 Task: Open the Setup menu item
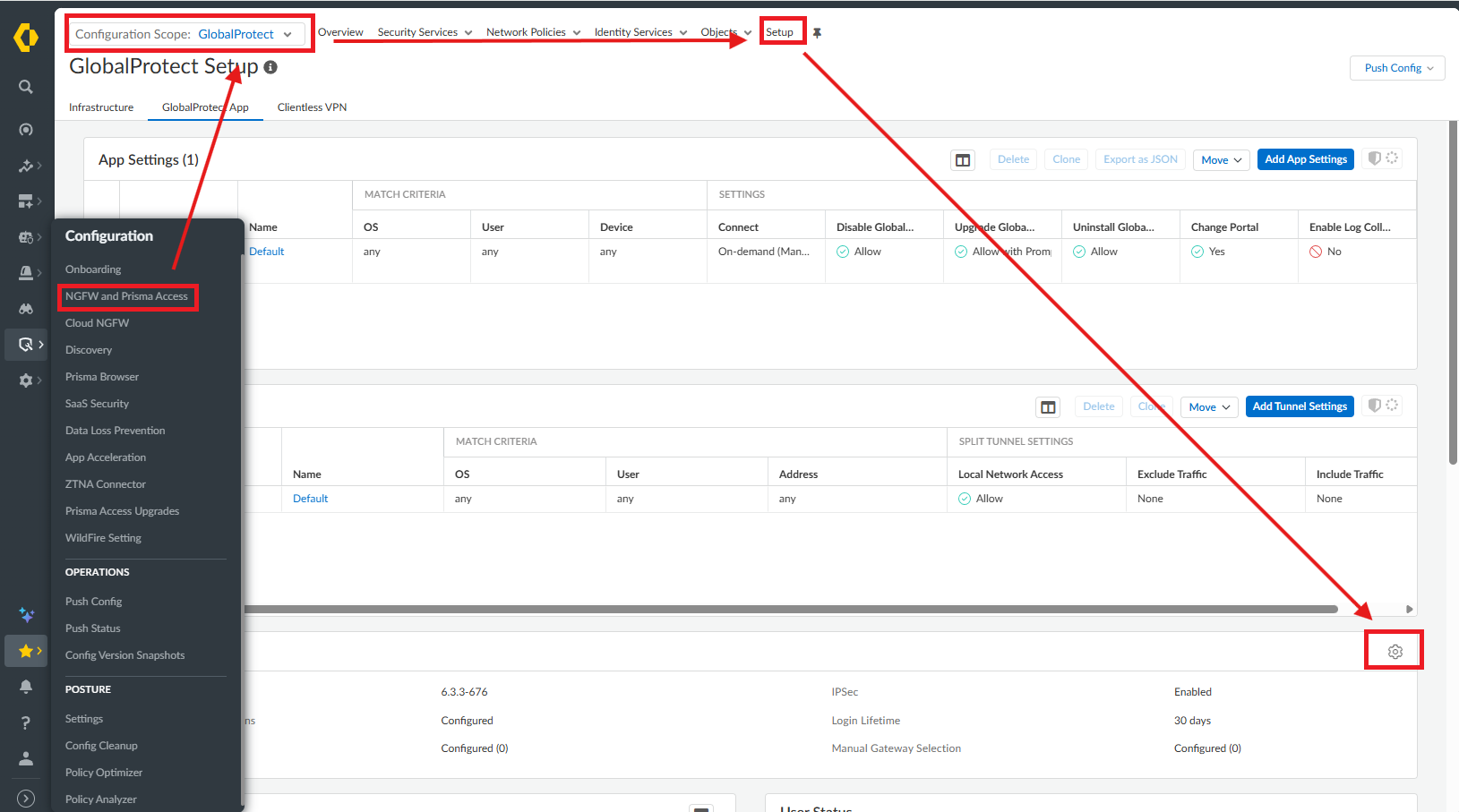click(779, 32)
